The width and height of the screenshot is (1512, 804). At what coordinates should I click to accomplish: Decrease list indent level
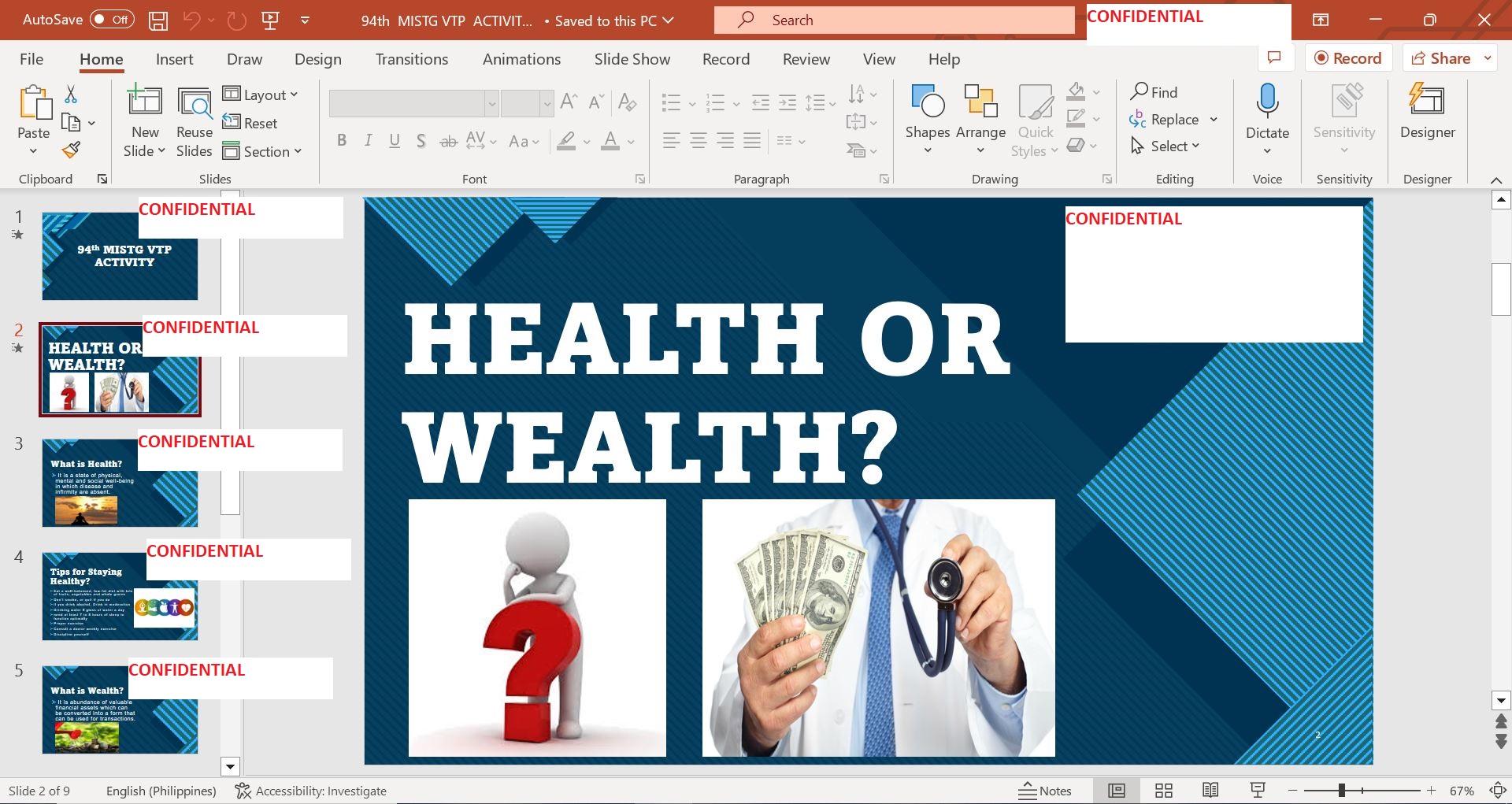pos(761,102)
